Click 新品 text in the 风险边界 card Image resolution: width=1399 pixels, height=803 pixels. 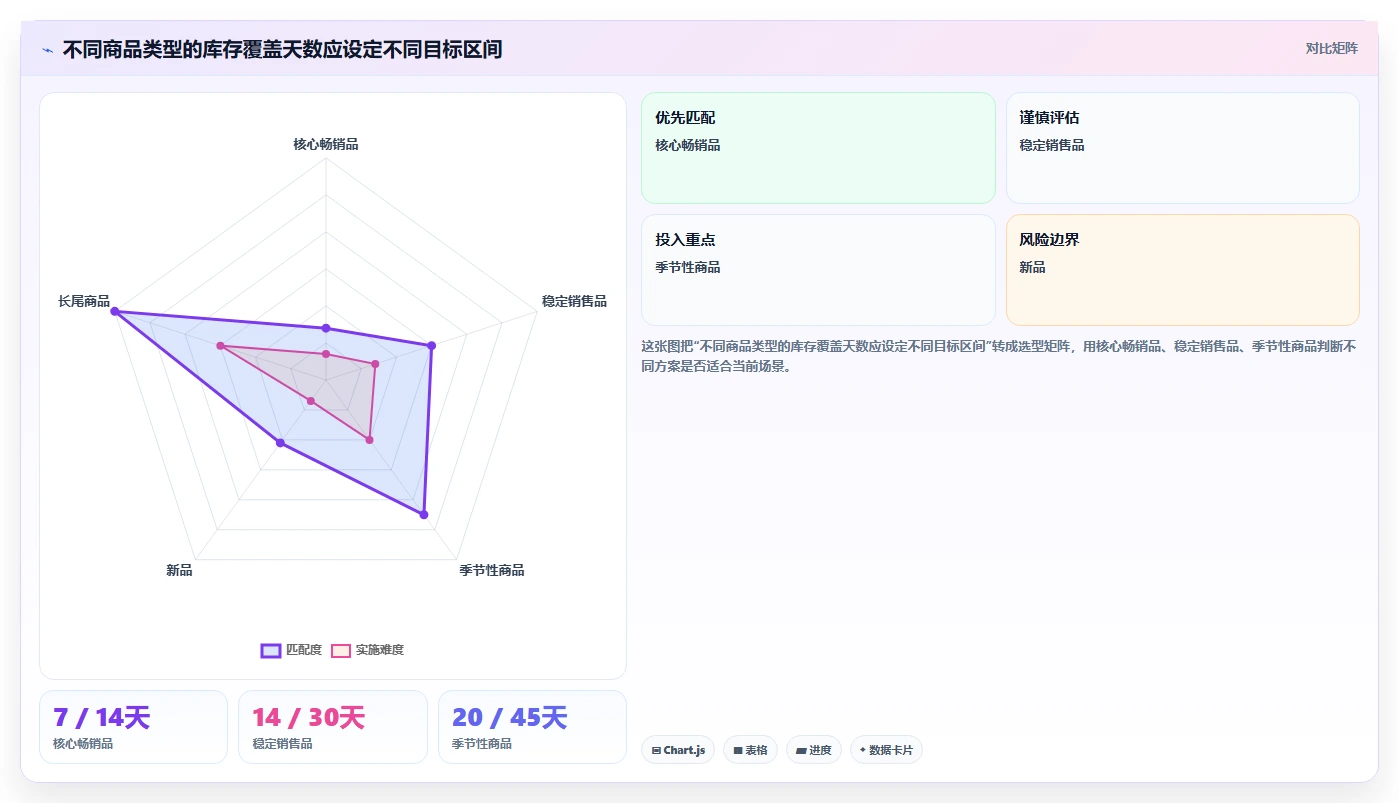coord(1033,267)
